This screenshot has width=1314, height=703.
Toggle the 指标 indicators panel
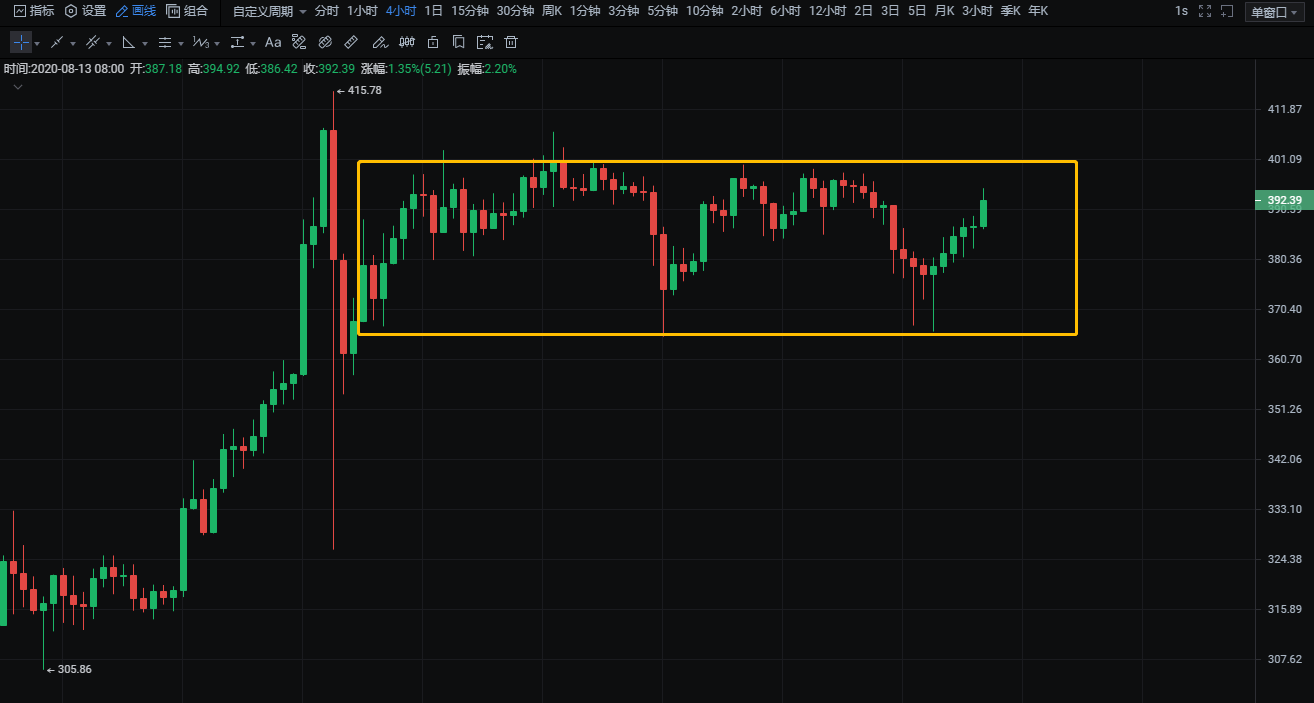[x=33, y=11]
